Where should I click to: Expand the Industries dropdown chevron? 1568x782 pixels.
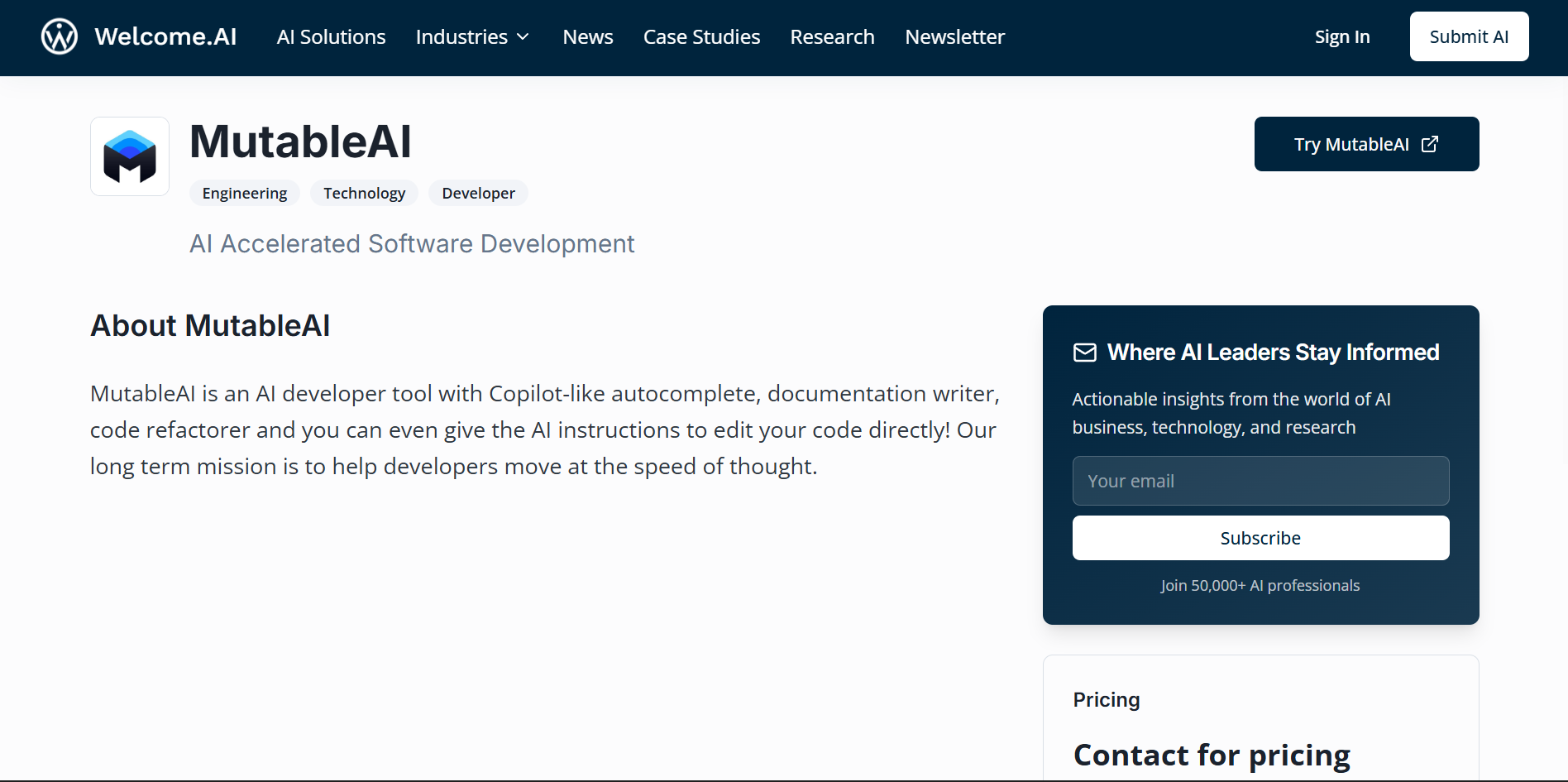(523, 37)
